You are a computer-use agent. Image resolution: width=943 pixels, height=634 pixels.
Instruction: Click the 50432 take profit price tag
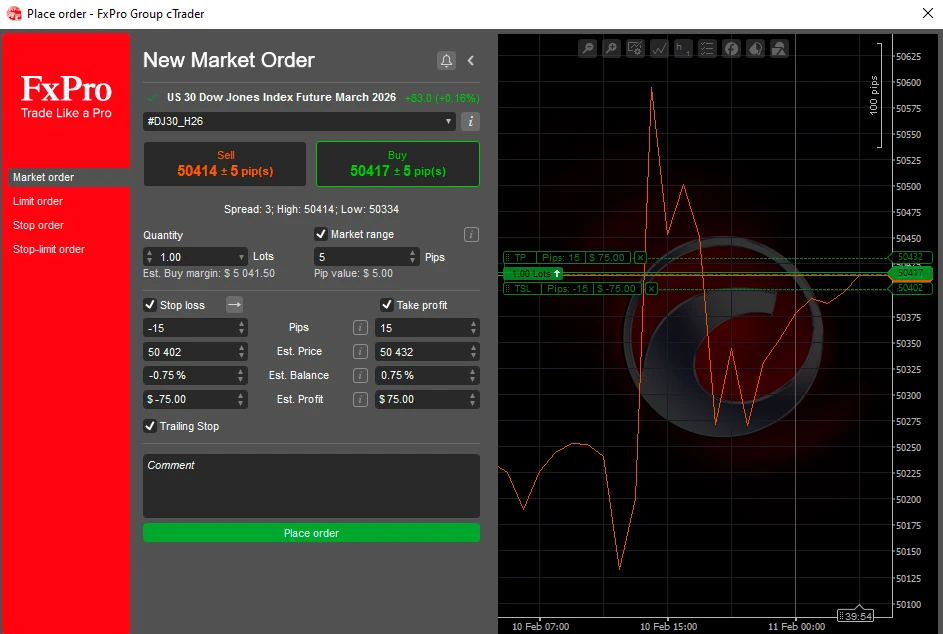[x=911, y=257]
